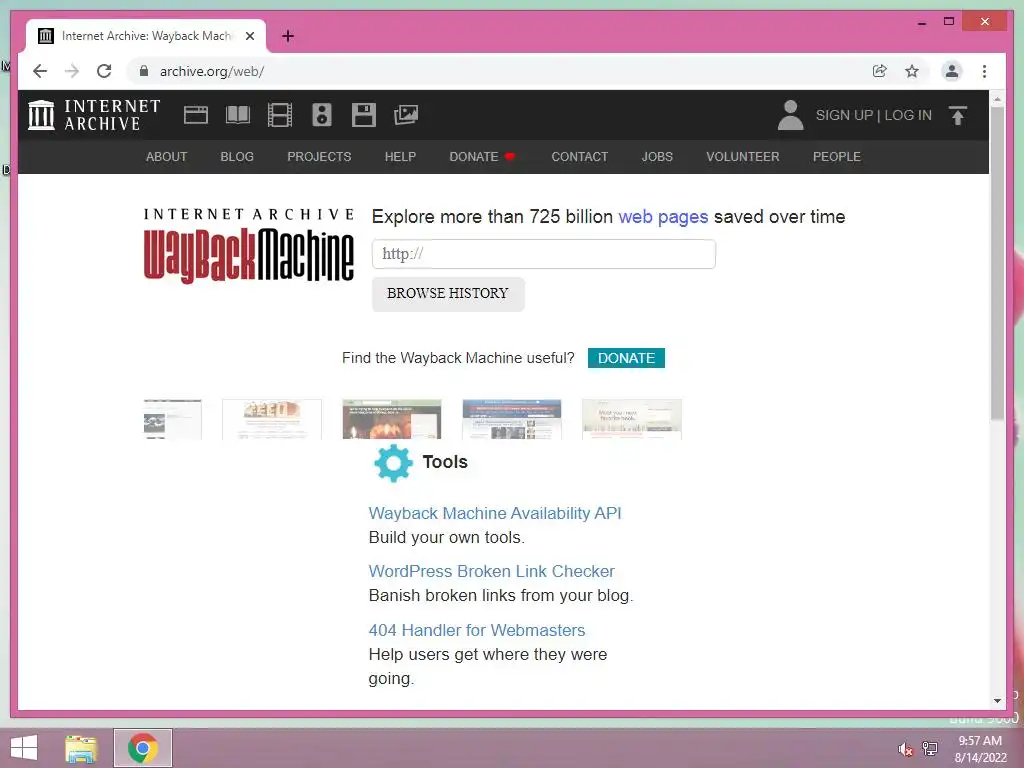Follow the 'web pages' link

[663, 217]
